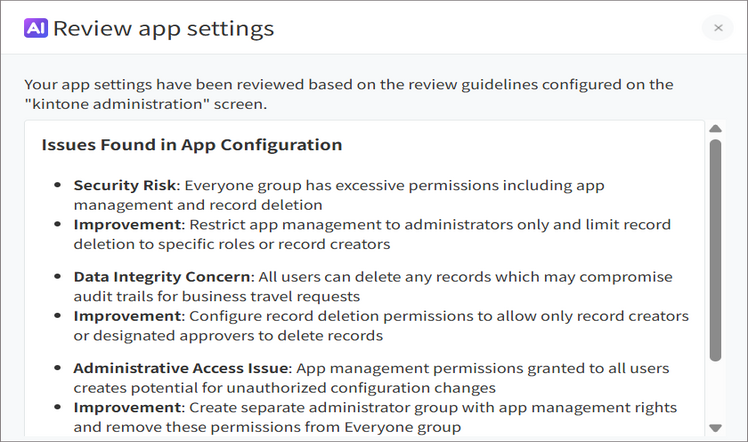Viewport: 748px width, 442px height.
Task: Click the "Security Risk" bold label
Action: pos(124,185)
